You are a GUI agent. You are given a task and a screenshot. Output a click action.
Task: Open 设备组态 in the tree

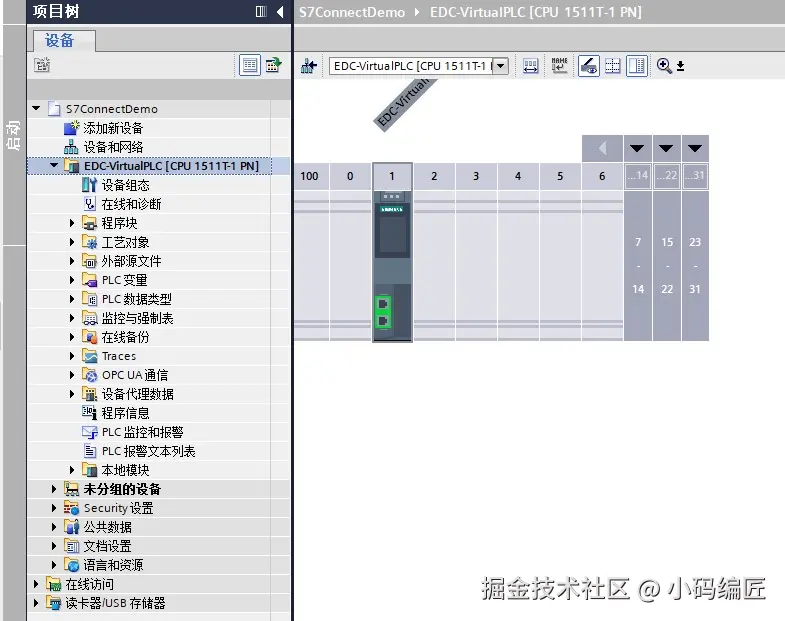click(126, 185)
